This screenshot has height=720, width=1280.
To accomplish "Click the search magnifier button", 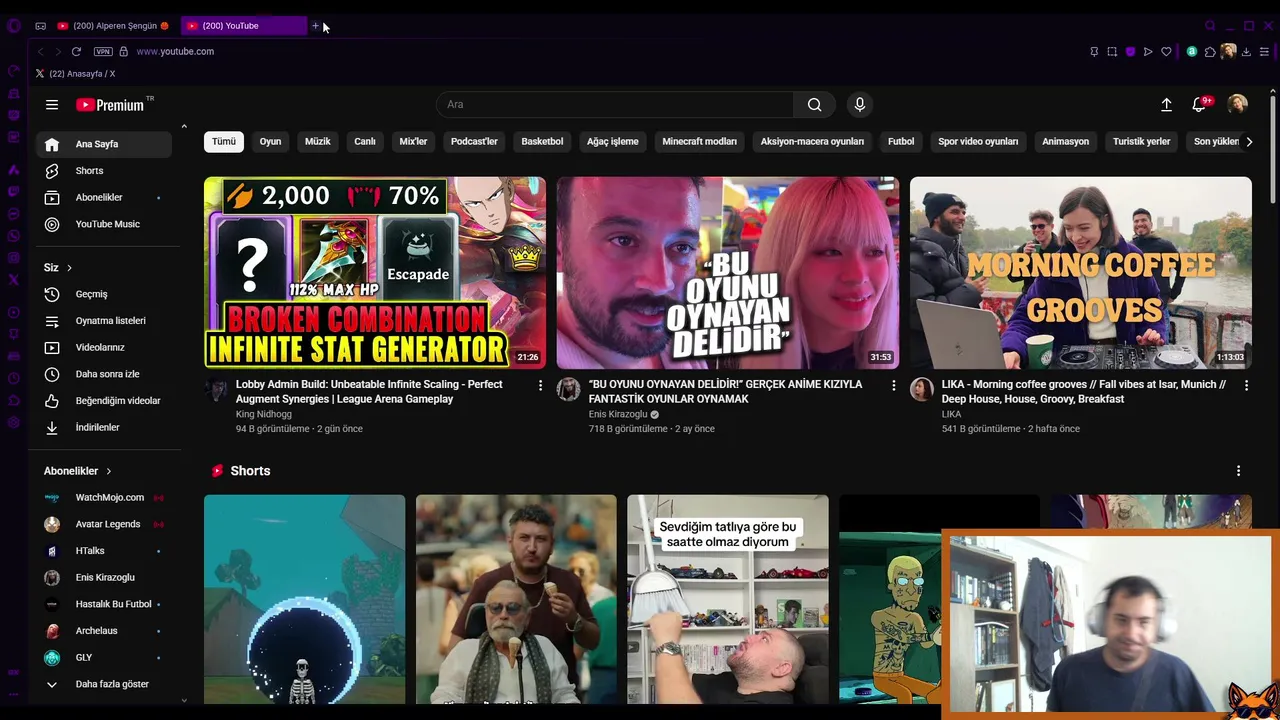I will tap(815, 104).
